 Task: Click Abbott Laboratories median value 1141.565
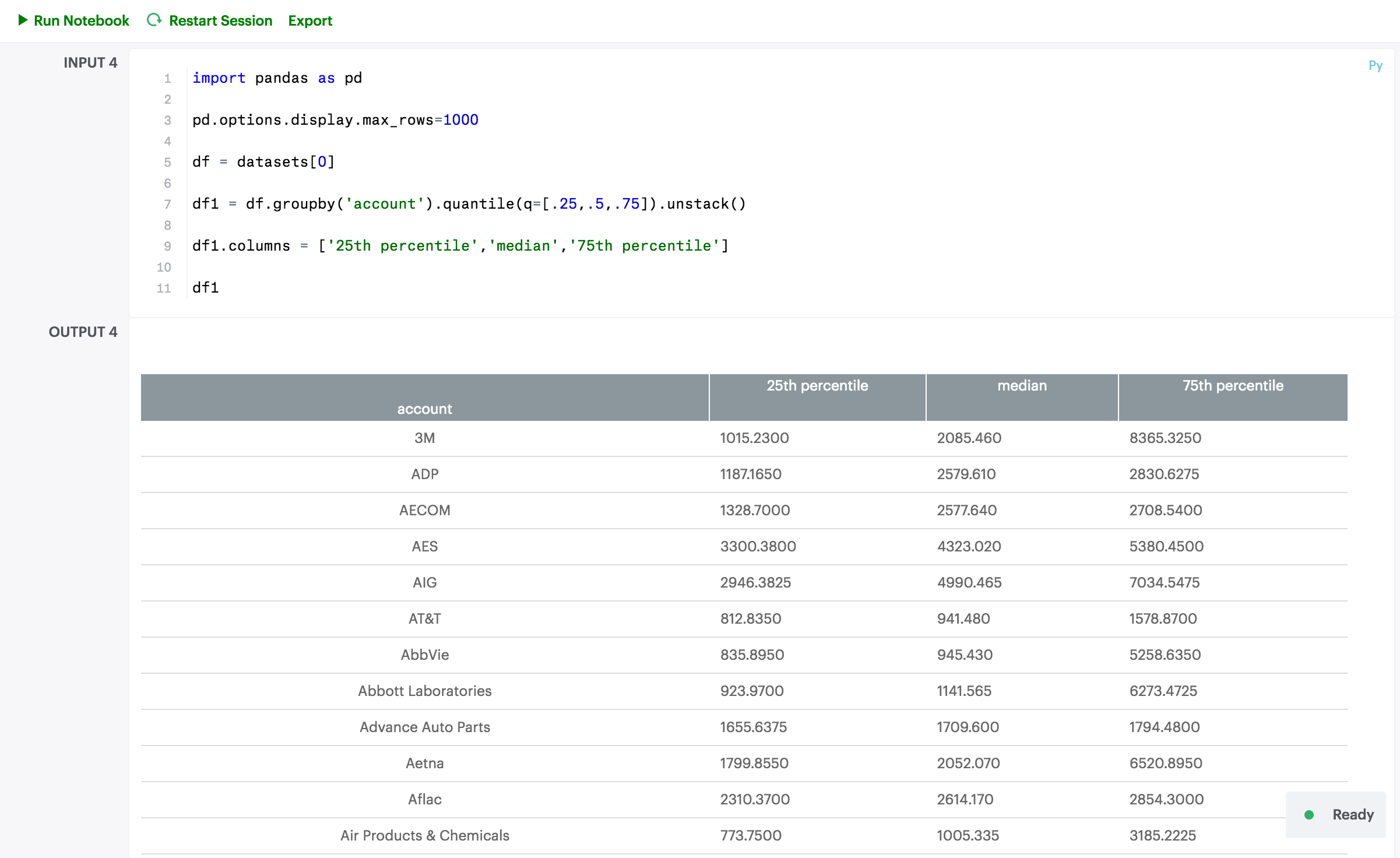pos(964,691)
